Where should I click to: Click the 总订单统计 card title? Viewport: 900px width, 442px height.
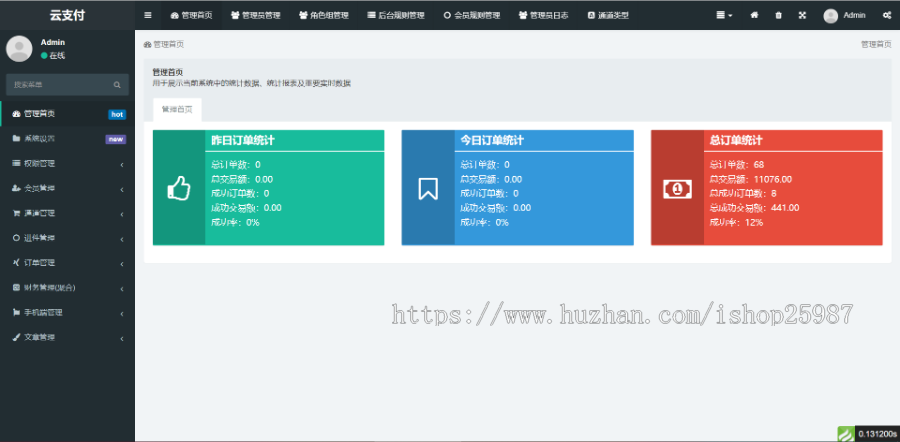[736, 141]
